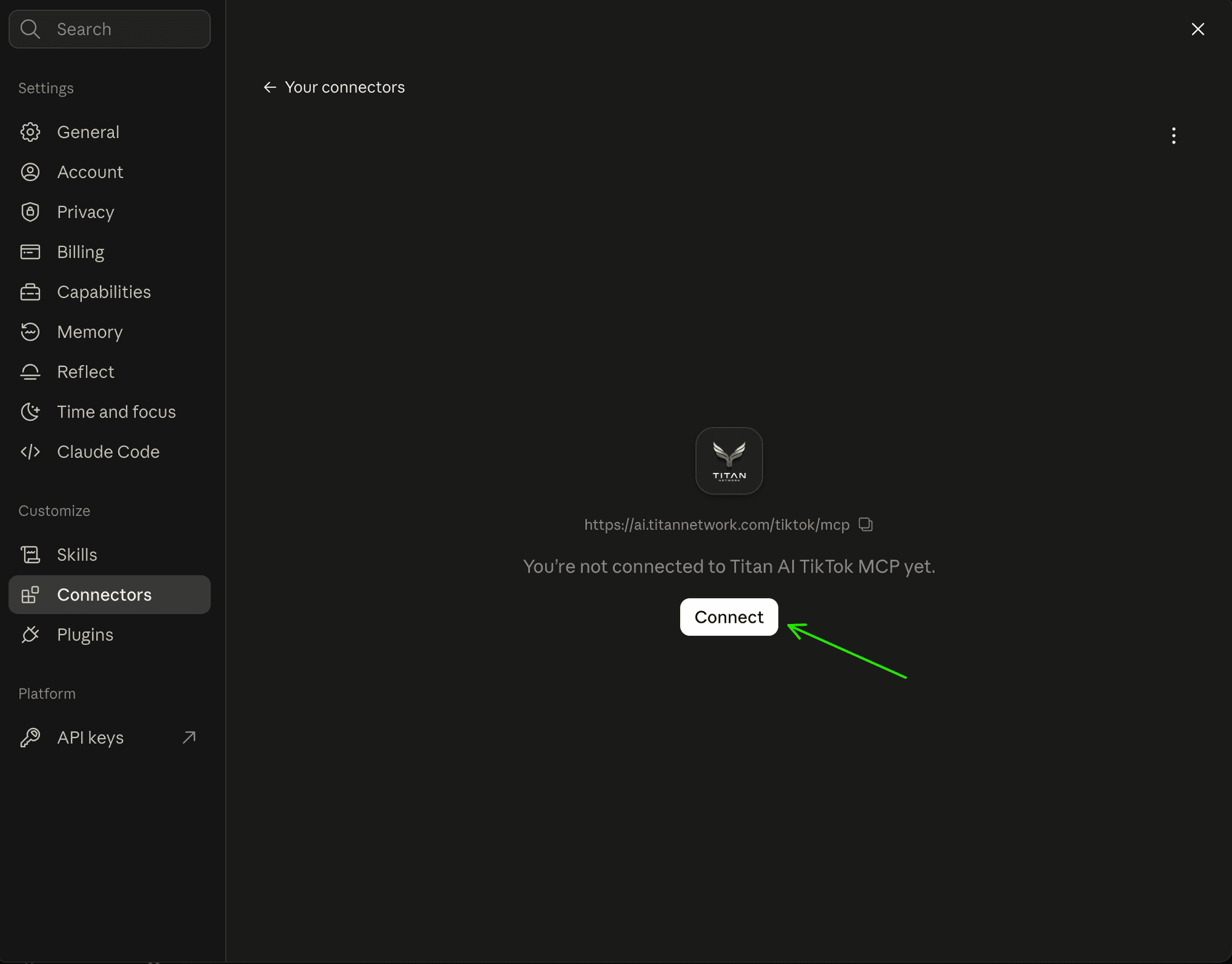The height and width of the screenshot is (964, 1232).
Task: Click the Billing card icon
Action: point(30,252)
